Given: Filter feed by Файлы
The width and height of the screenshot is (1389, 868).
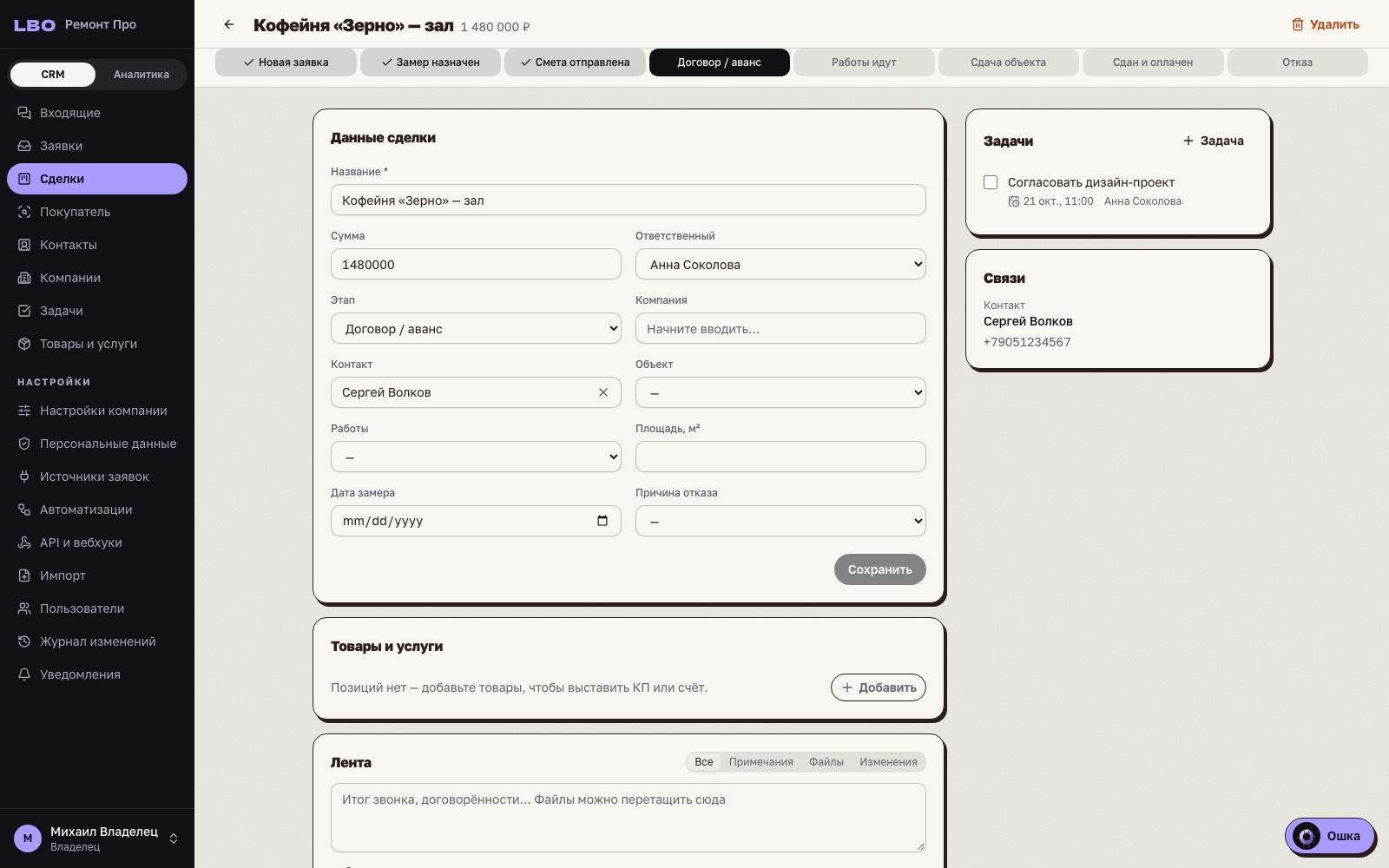Looking at the screenshot, I should [826, 762].
